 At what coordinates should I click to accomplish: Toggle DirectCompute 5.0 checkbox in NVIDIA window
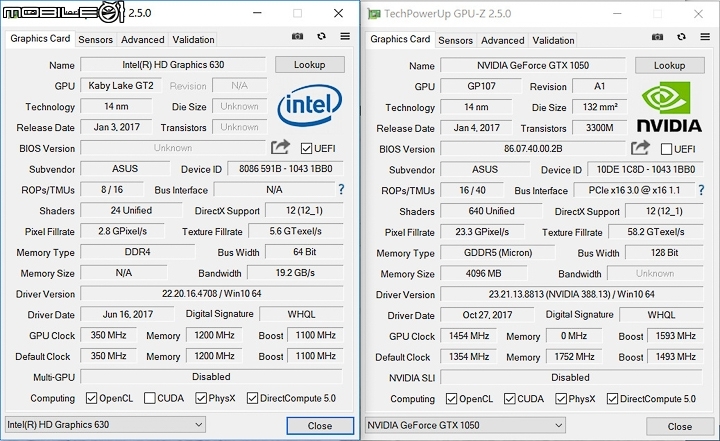point(612,399)
